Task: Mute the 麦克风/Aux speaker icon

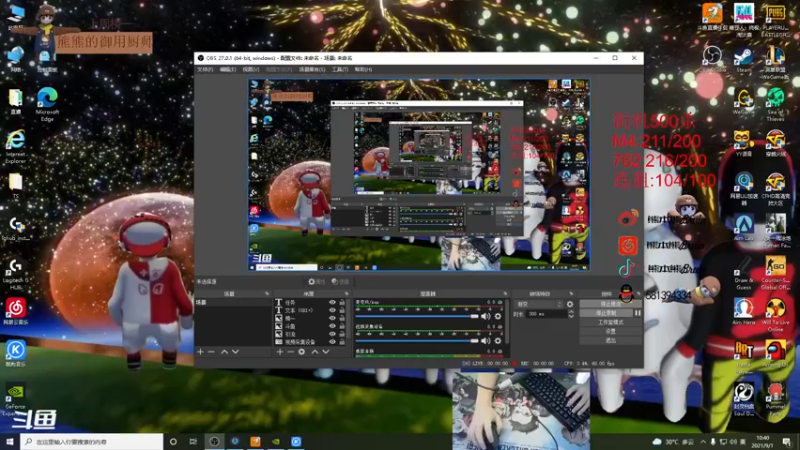Action: click(x=486, y=316)
